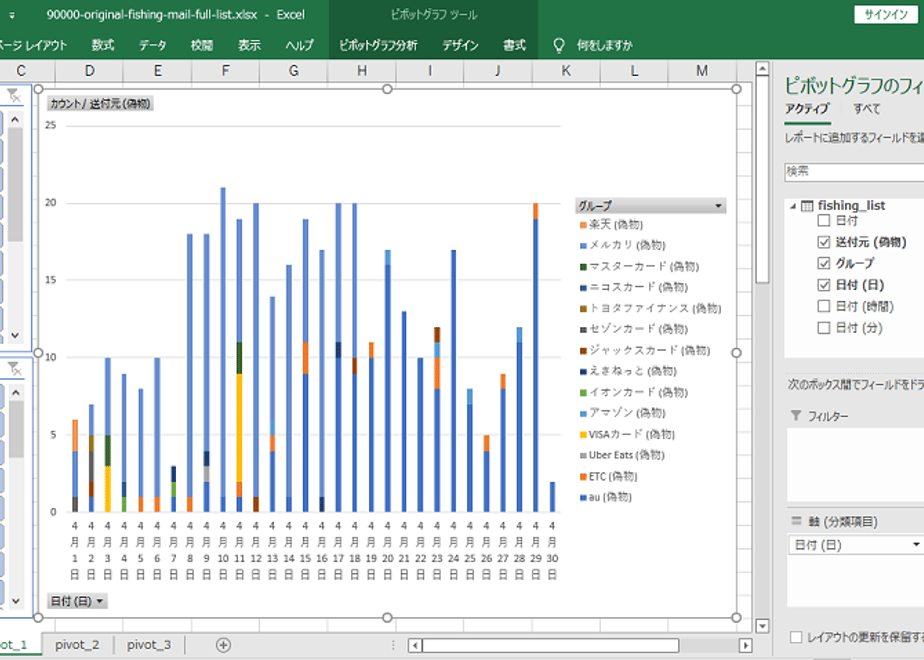Click the 軸 (分類項目) axis icon

796,521
